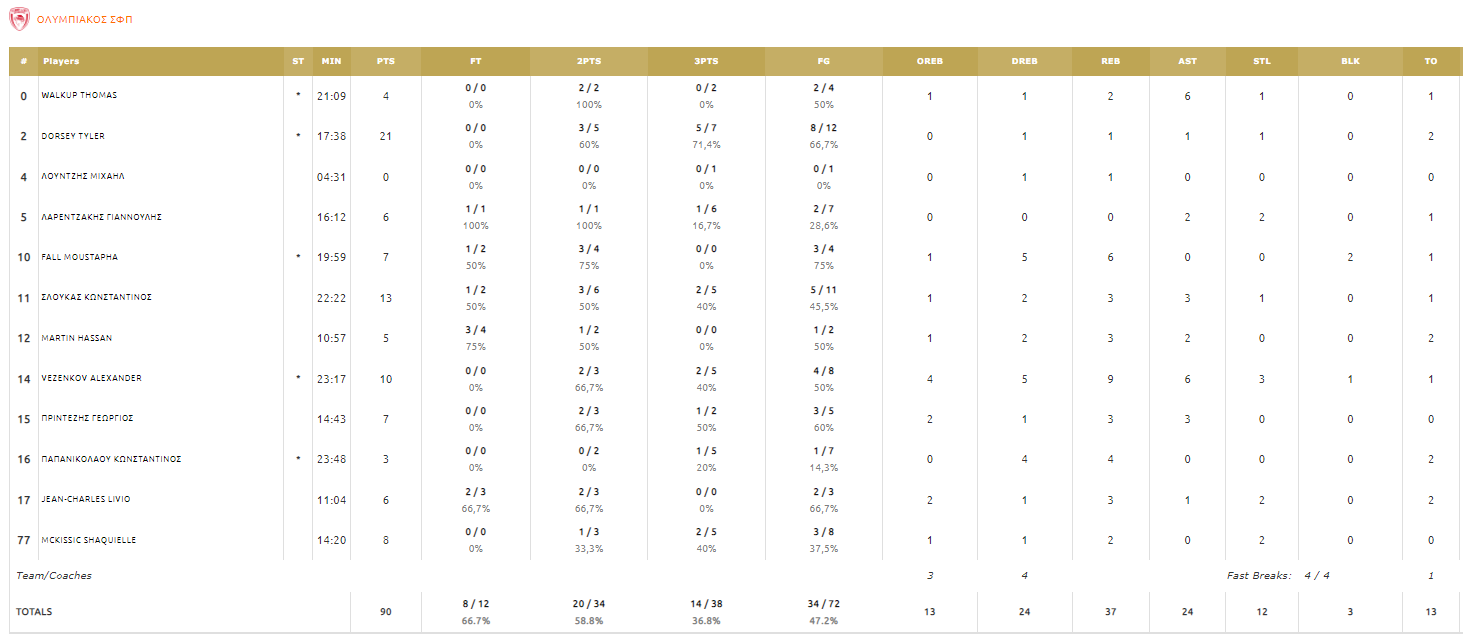Sort table by Players column header
This screenshot has height=639, width=1463.
coord(61,61)
